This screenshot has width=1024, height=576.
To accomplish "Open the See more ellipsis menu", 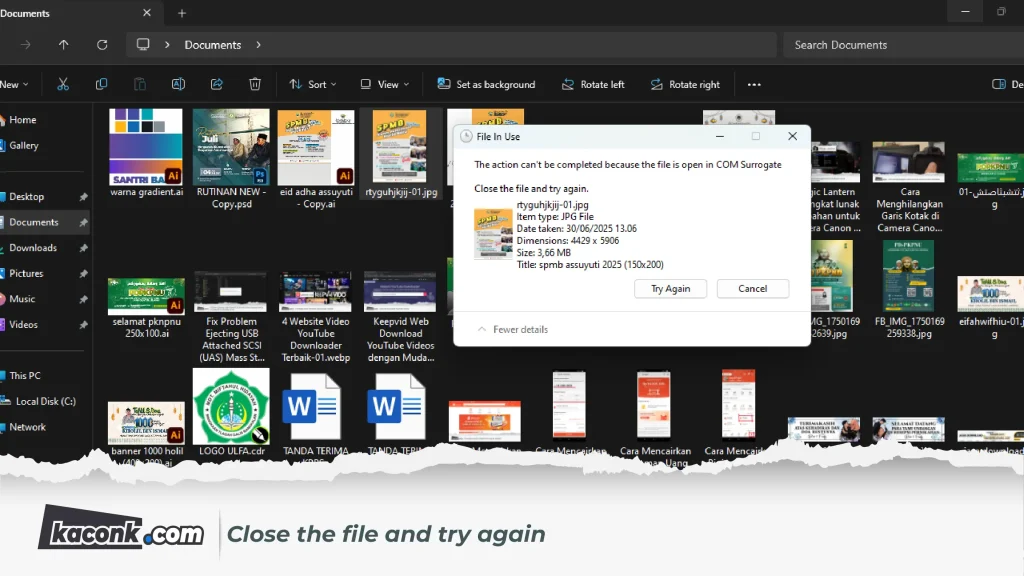I will tap(754, 84).
